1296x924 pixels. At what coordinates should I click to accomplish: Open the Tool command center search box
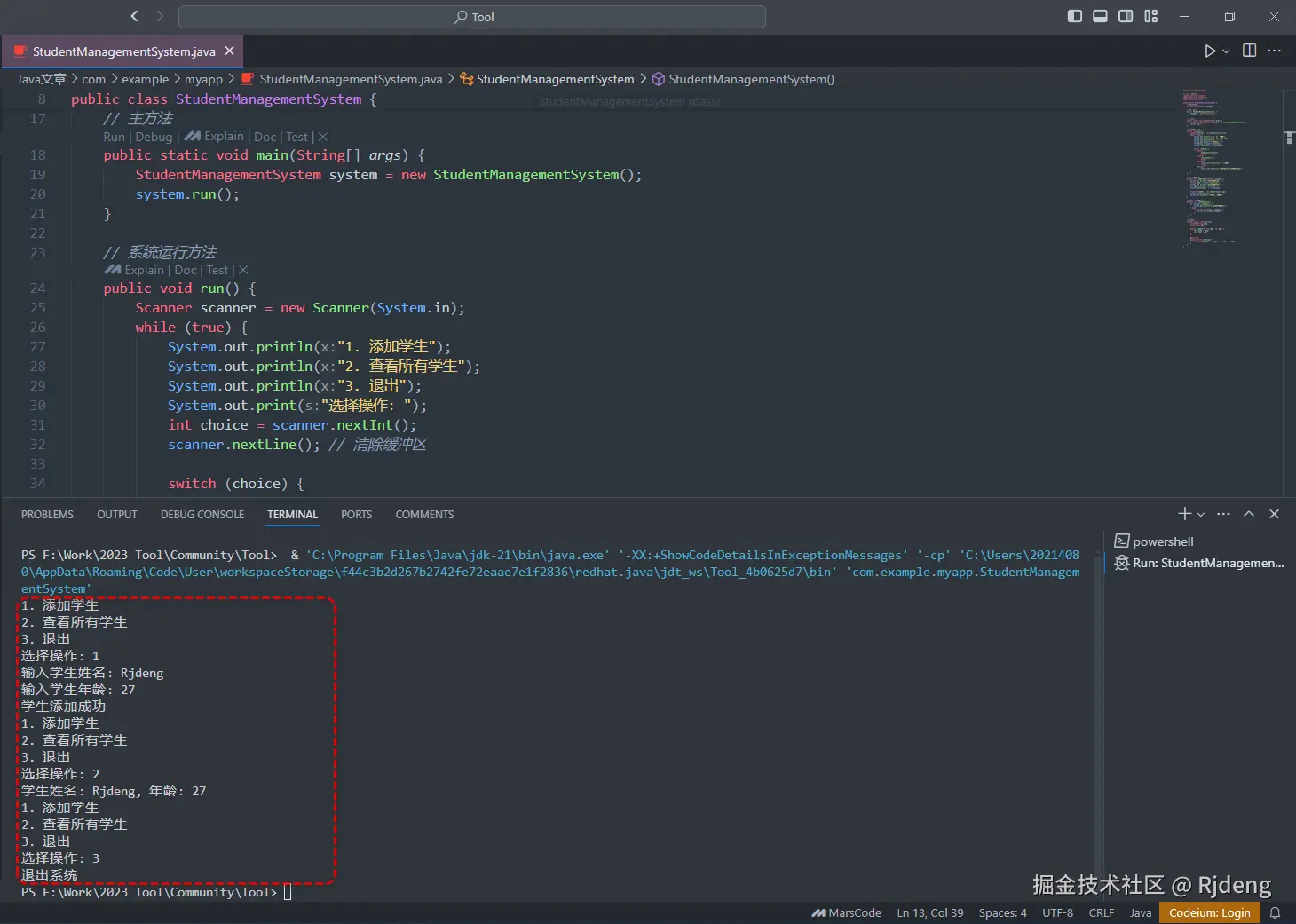point(472,17)
